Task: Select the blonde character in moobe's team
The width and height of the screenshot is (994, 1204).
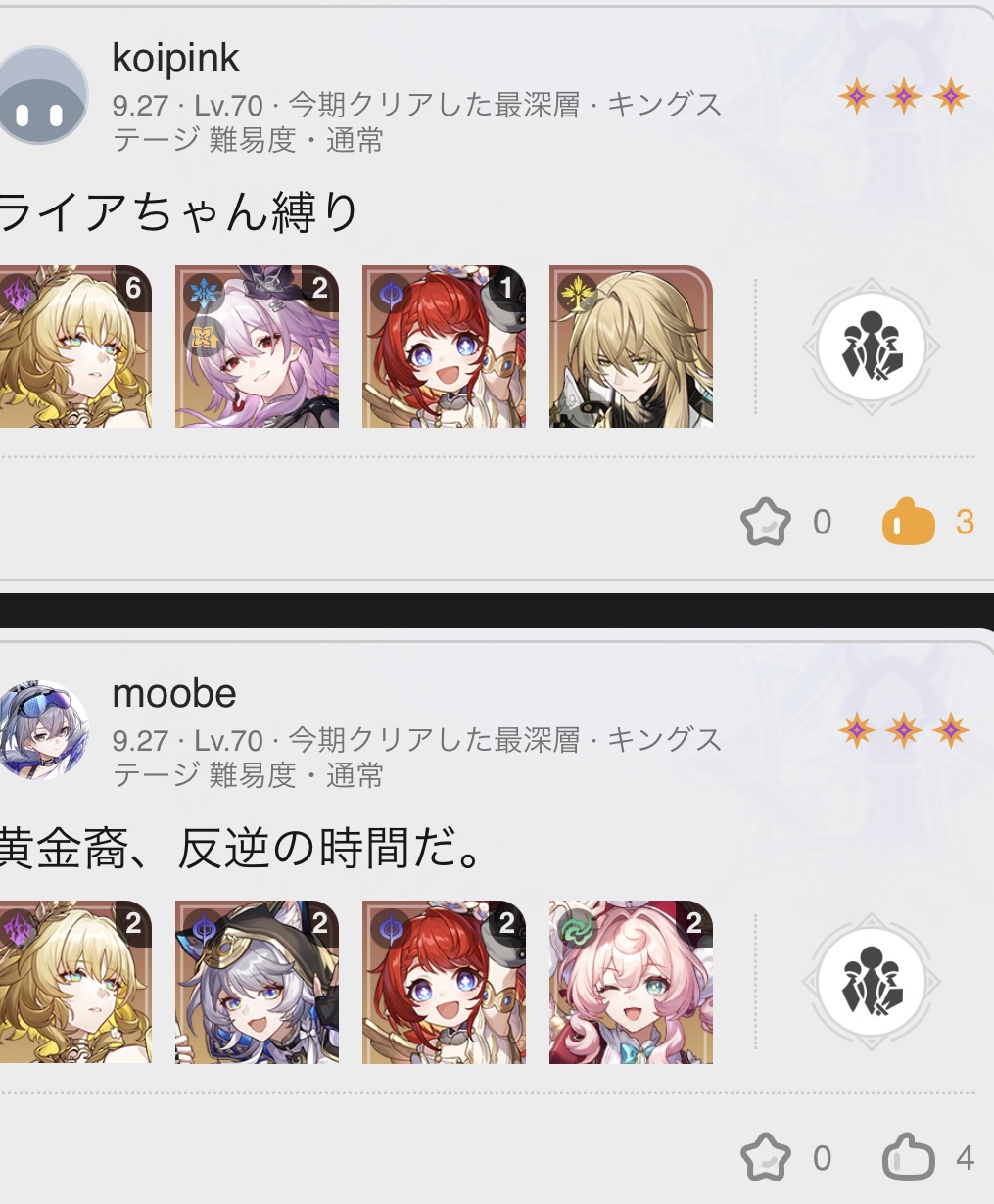Action: point(75,982)
